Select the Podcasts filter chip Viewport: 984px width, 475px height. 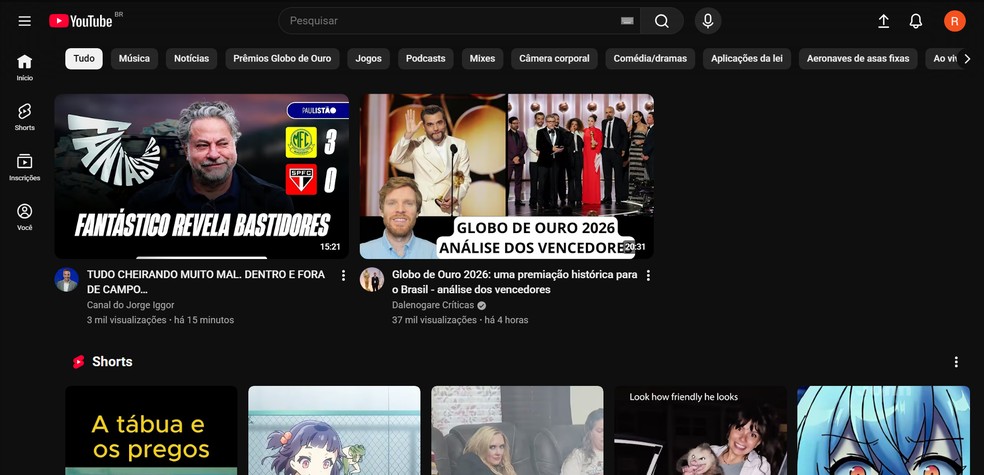tap(425, 58)
